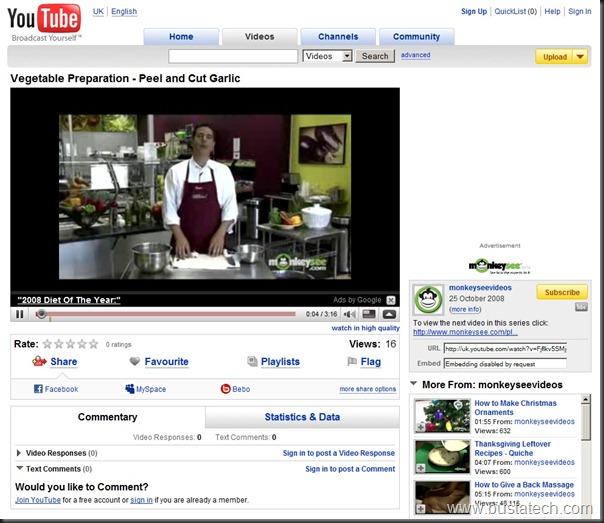Image resolution: width=604 pixels, height=523 pixels.
Task: Click watch in high quality link
Action: [365, 328]
